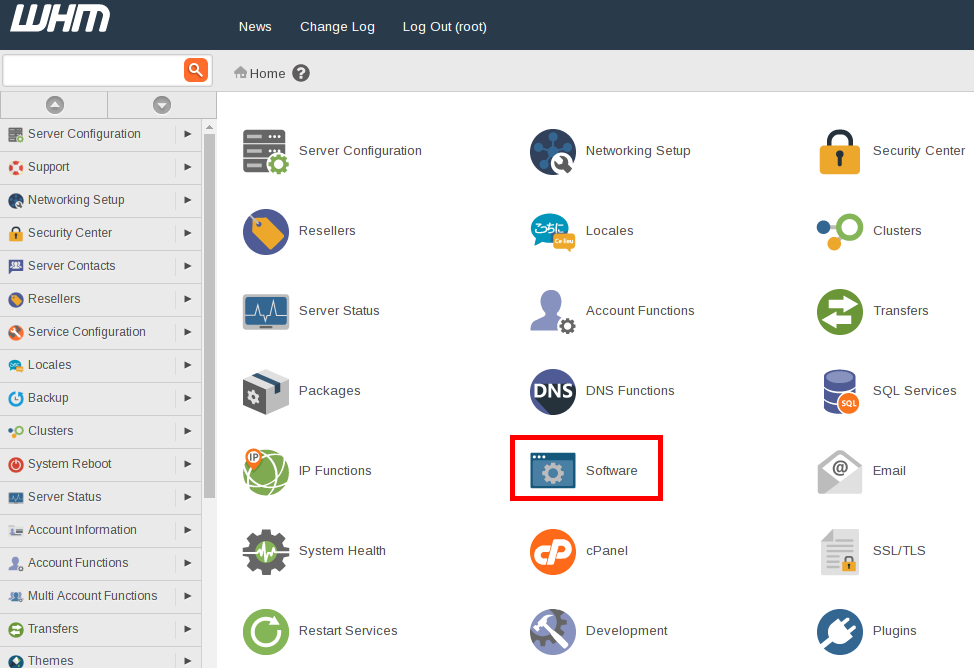Select the Restart Services icon

click(x=266, y=631)
